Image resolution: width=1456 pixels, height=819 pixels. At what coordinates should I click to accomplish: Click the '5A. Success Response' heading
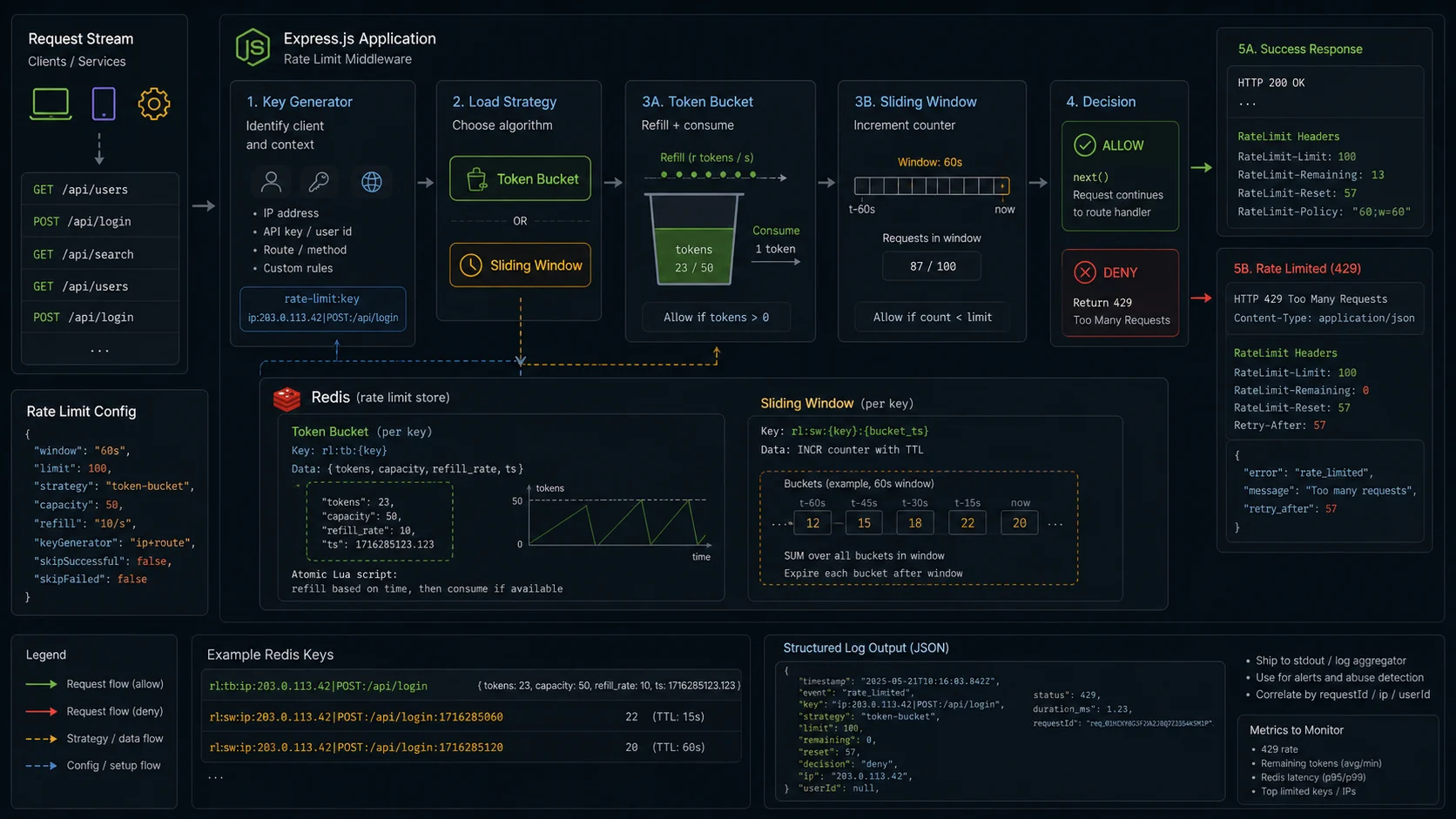(x=1300, y=49)
